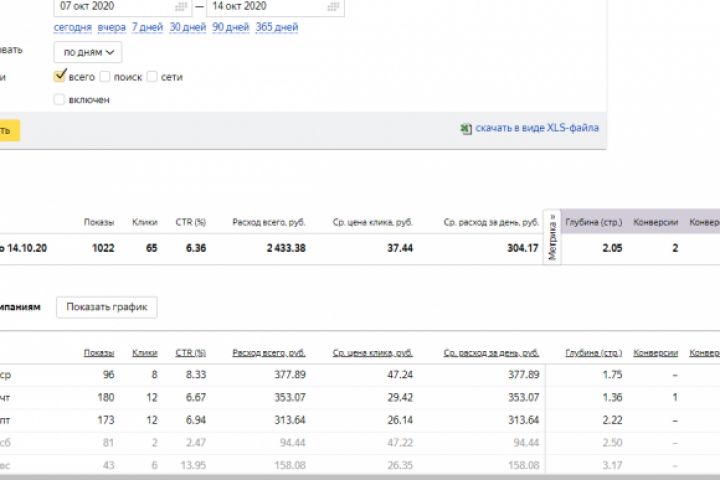Click spend cell «377.89» under Расход всего
Screen dimensions: 720x480
click(290, 374)
